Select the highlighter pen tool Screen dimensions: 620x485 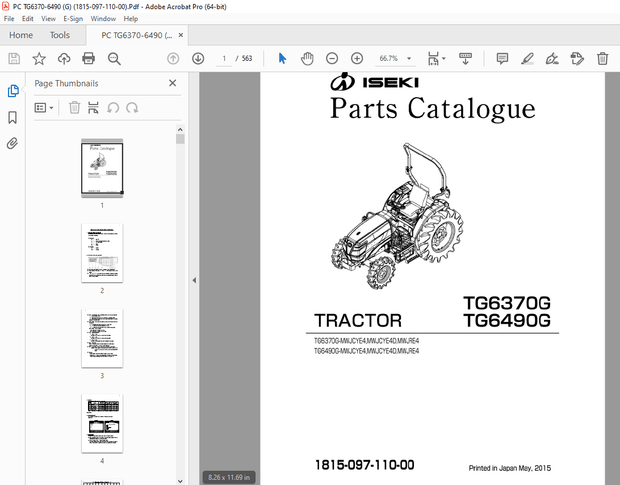coord(527,59)
